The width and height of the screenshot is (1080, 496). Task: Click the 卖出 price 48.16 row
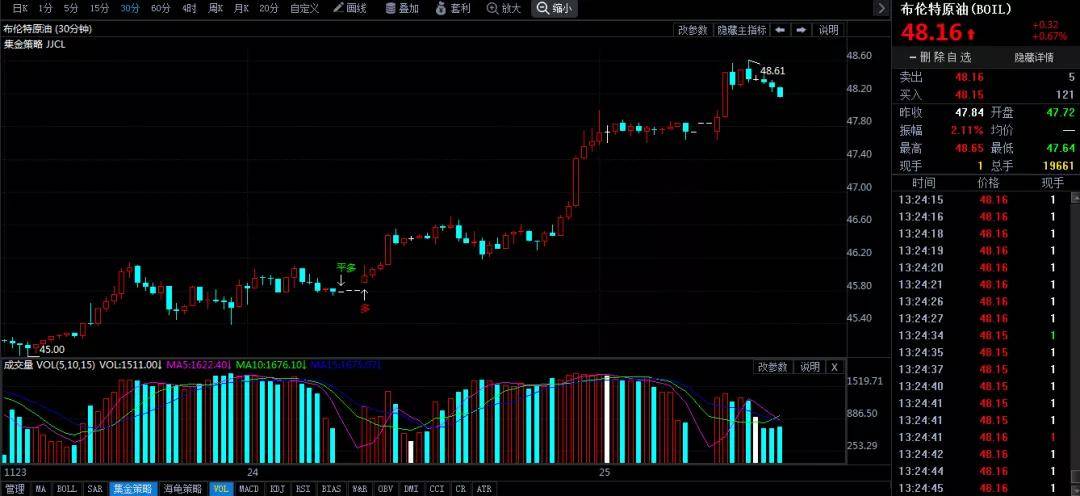[x=986, y=77]
